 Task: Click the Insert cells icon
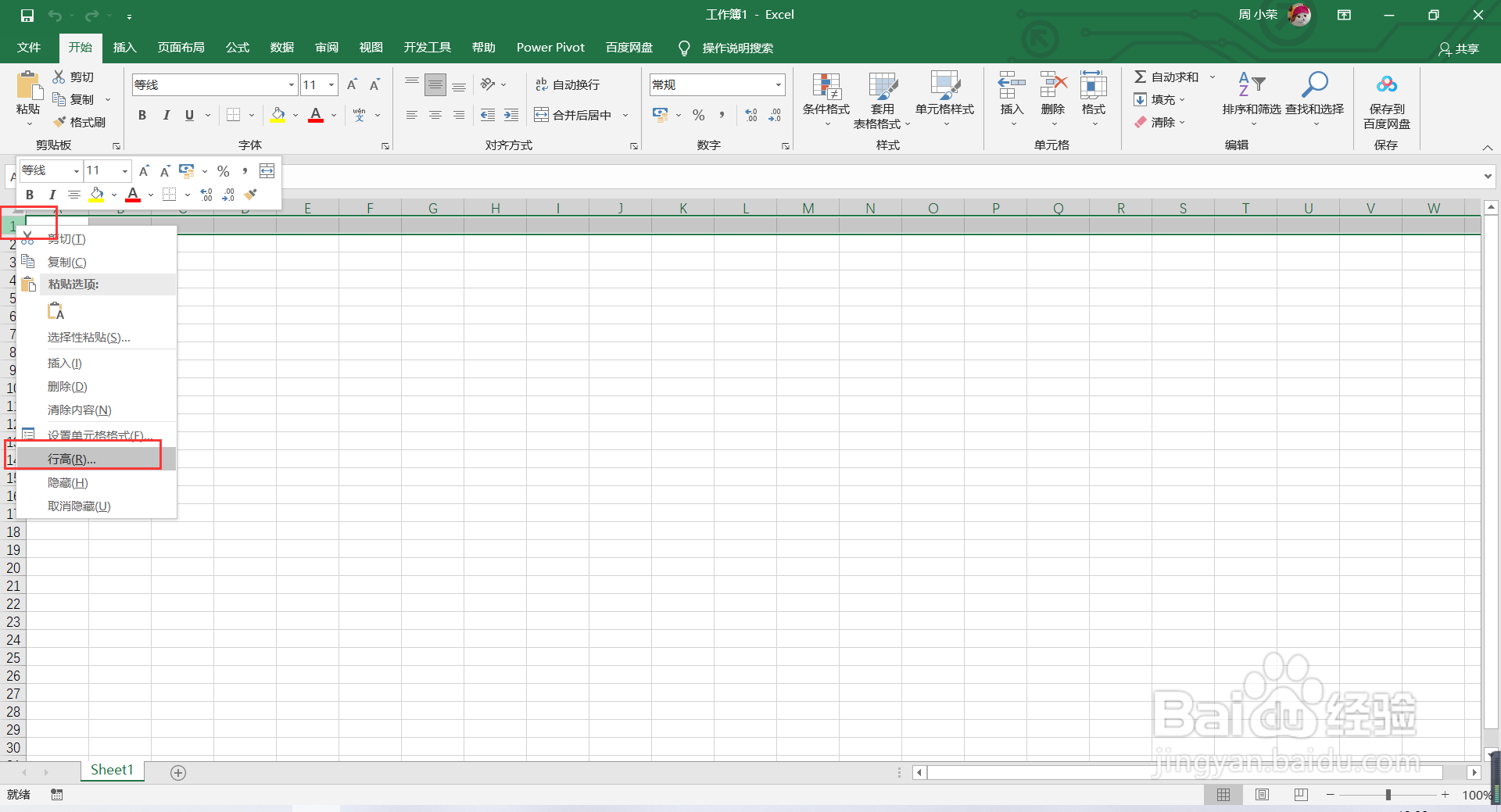click(x=1012, y=84)
